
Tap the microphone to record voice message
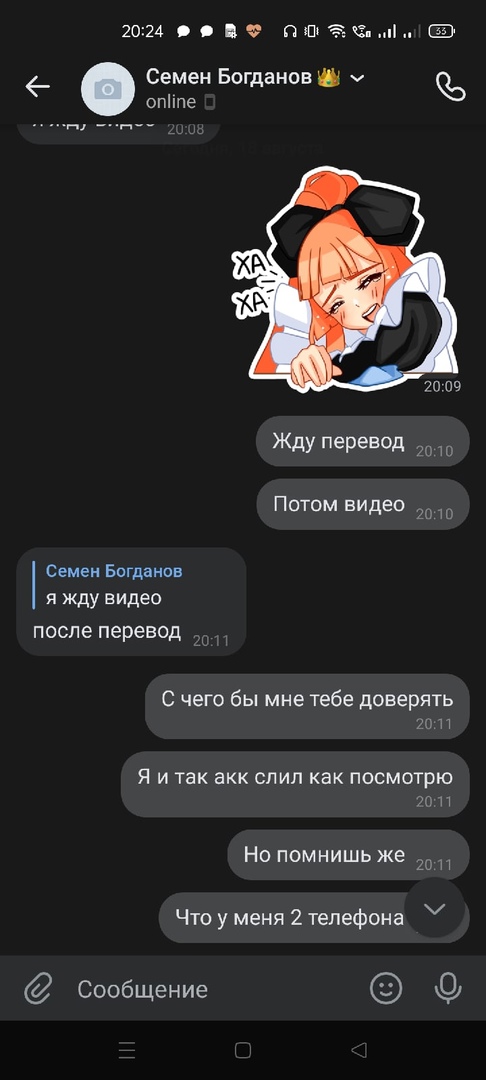click(448, 988)
